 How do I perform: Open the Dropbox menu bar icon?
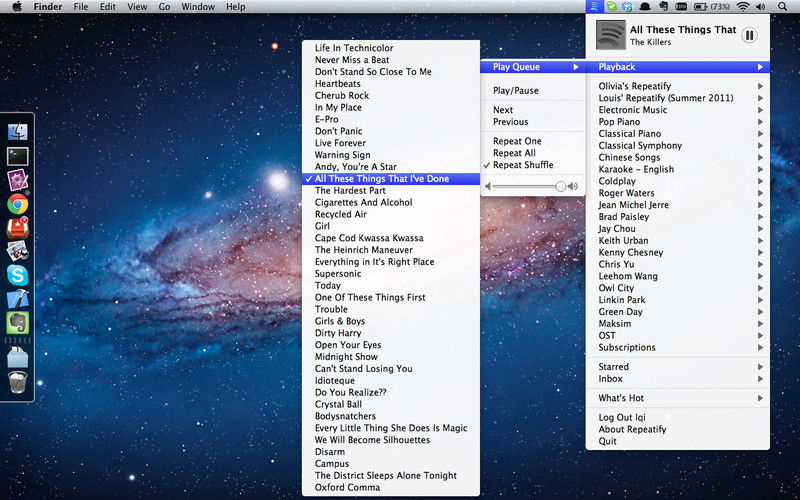tap(627, 7)
